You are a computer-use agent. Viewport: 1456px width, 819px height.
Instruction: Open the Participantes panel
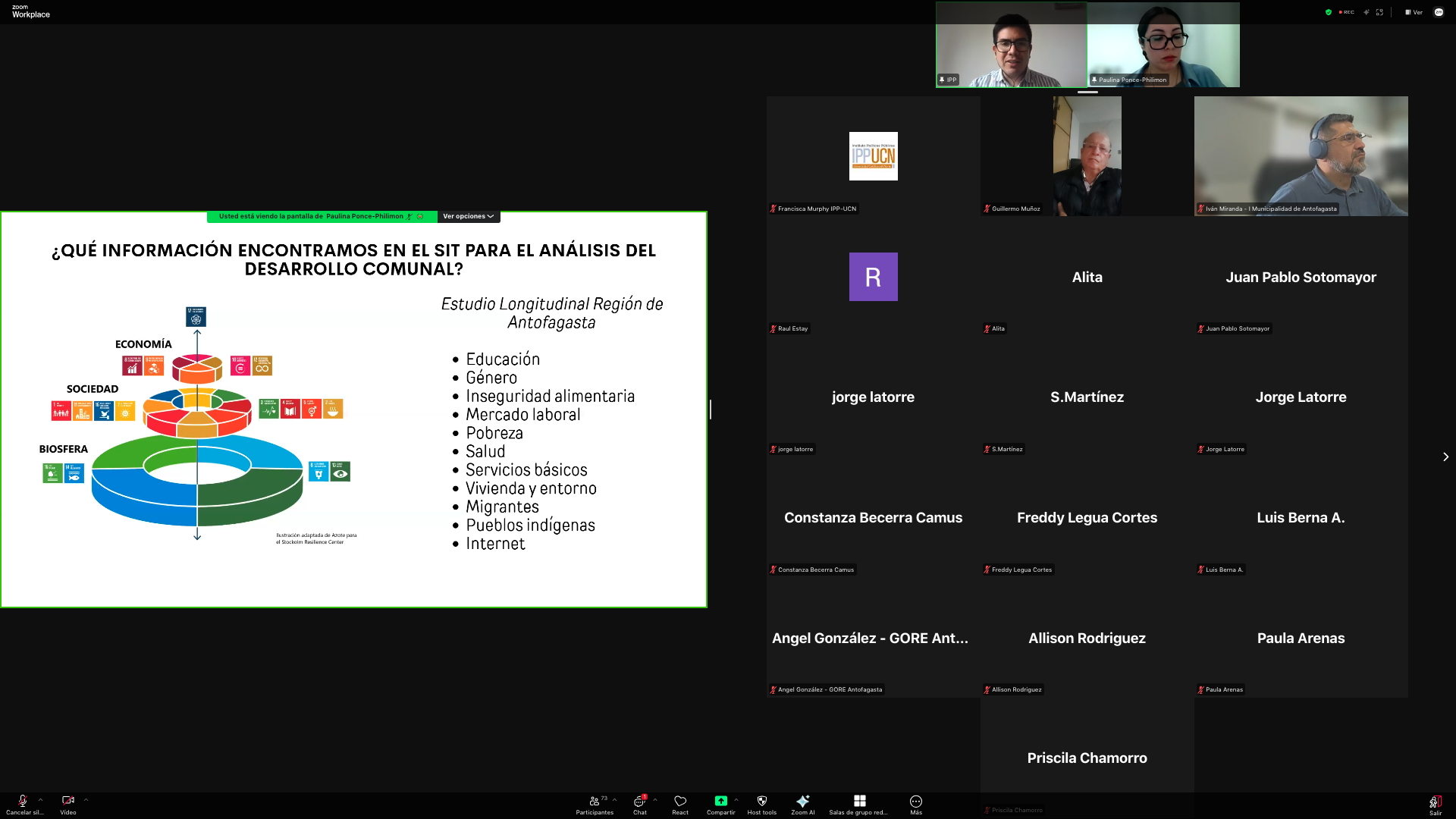595,805
